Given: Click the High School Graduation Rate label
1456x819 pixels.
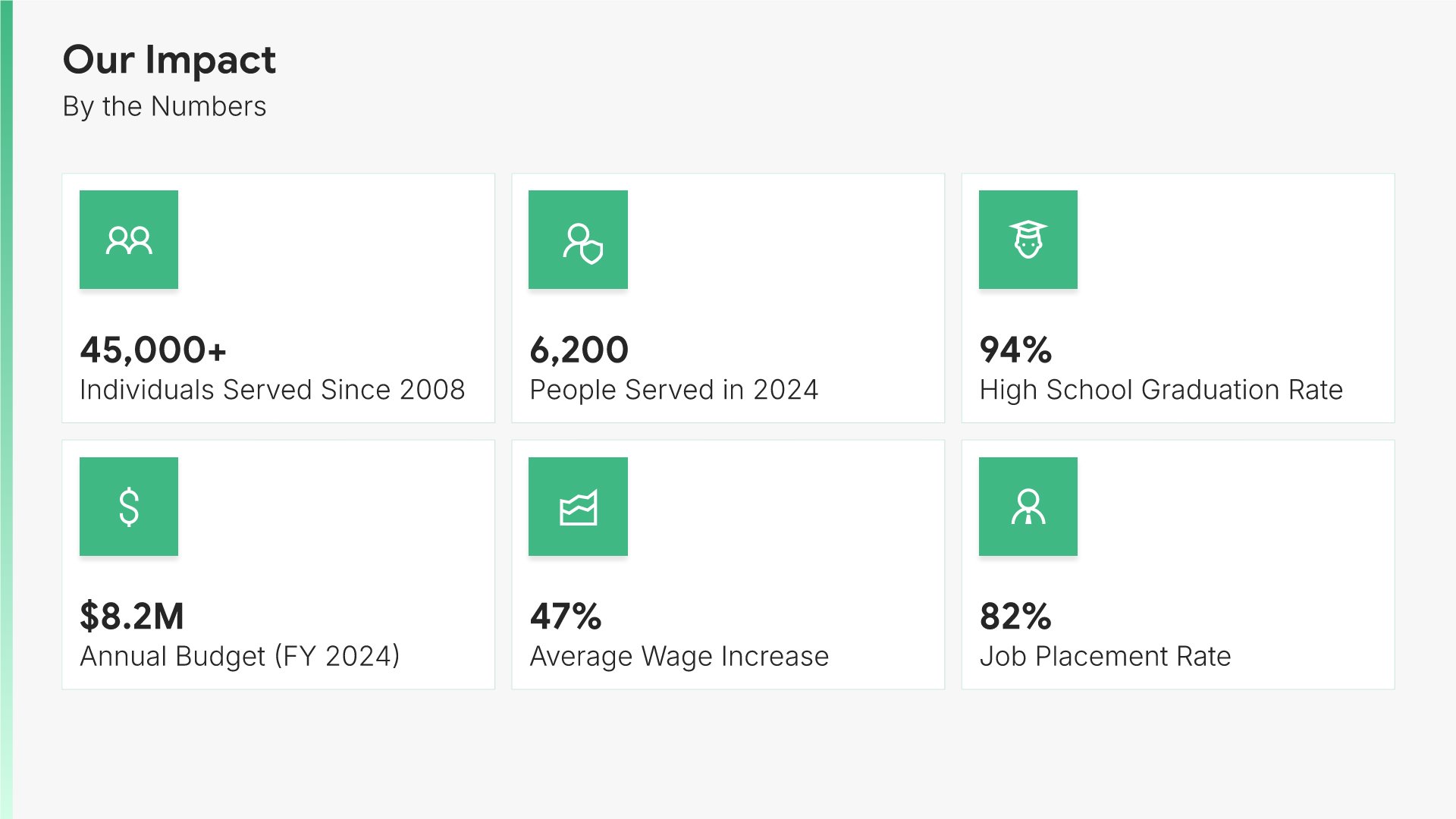Looking at the screenshot, I should point(1161,390).
